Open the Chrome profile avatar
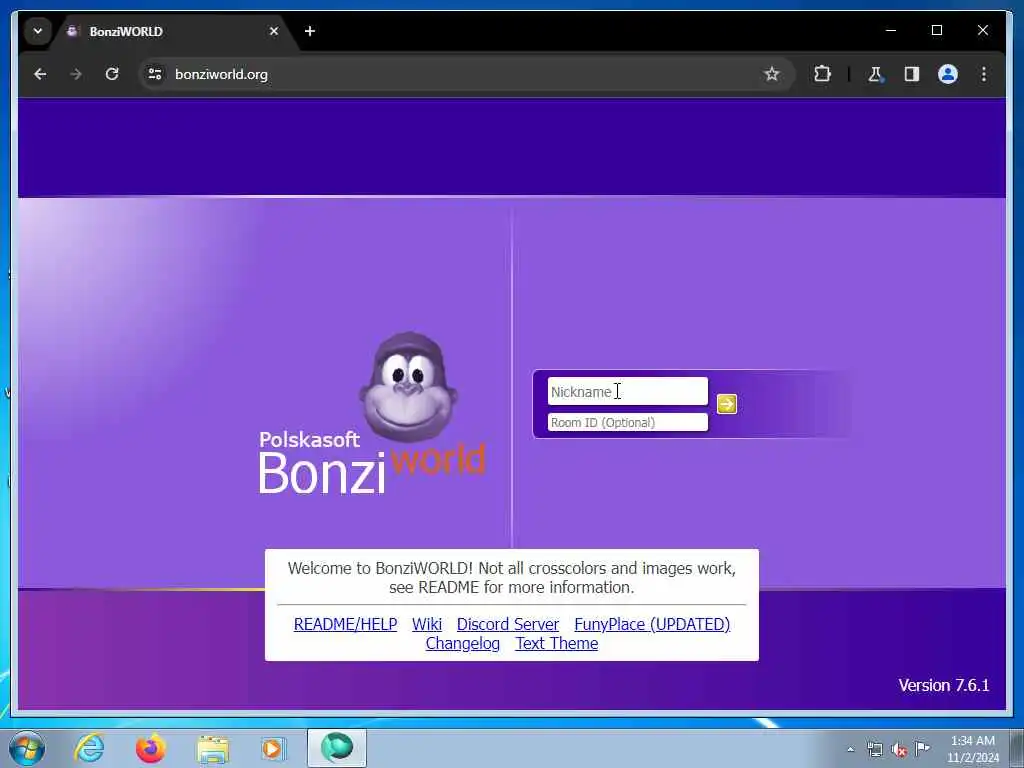The image size is (1024, 768). (x=948, y=74)
